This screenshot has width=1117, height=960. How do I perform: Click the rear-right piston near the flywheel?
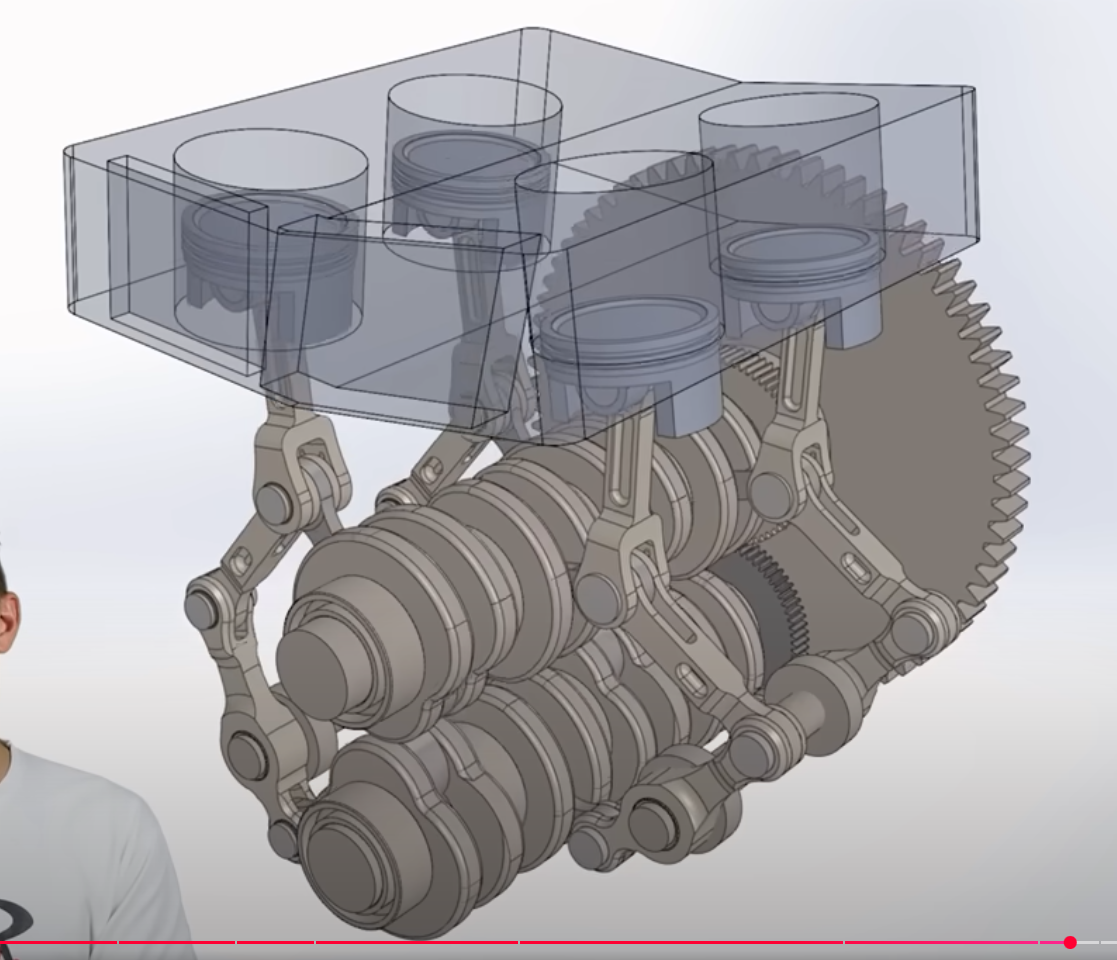pos(800,260)
